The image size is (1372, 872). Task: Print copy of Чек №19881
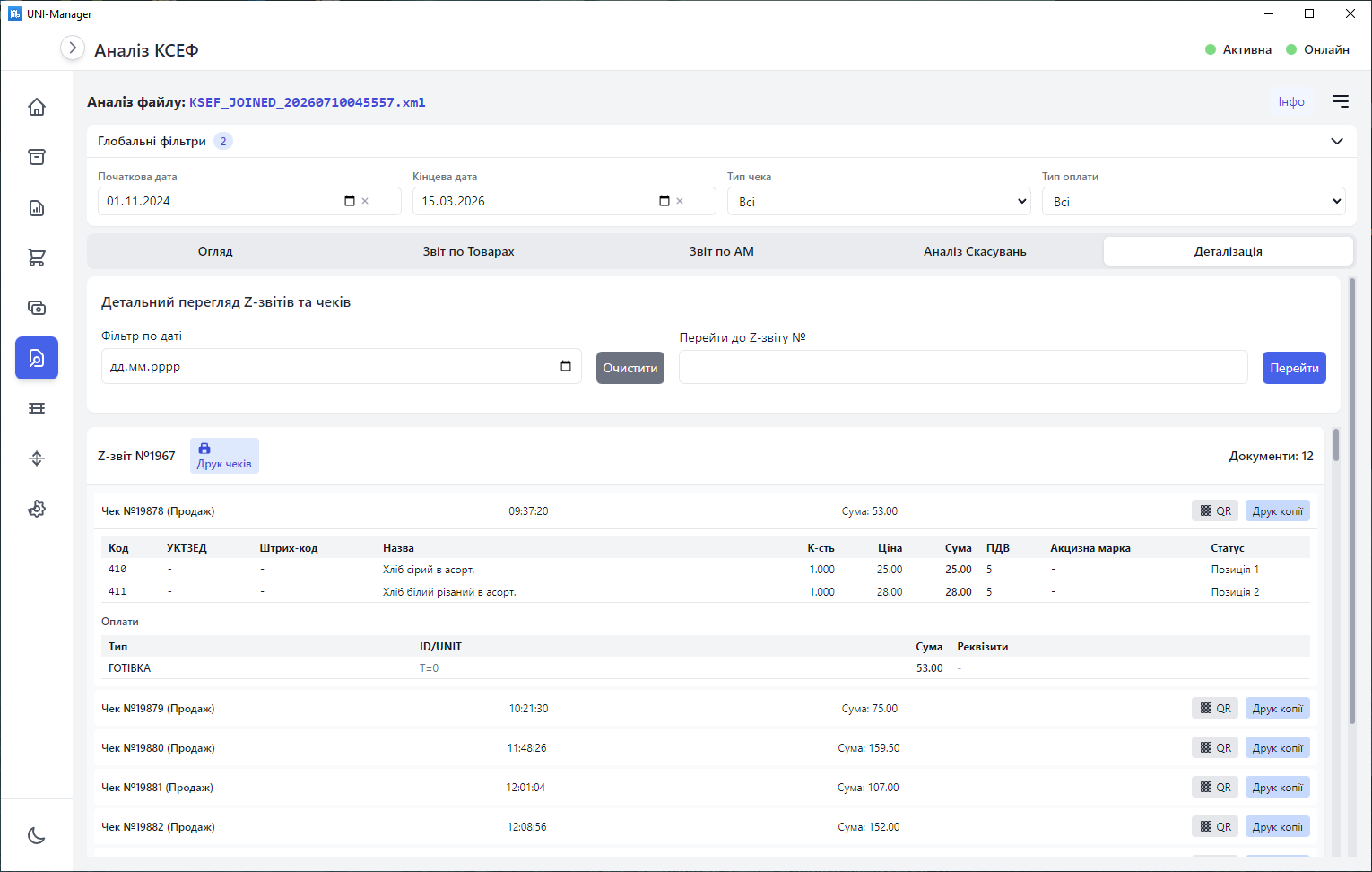pos(1278,787)
